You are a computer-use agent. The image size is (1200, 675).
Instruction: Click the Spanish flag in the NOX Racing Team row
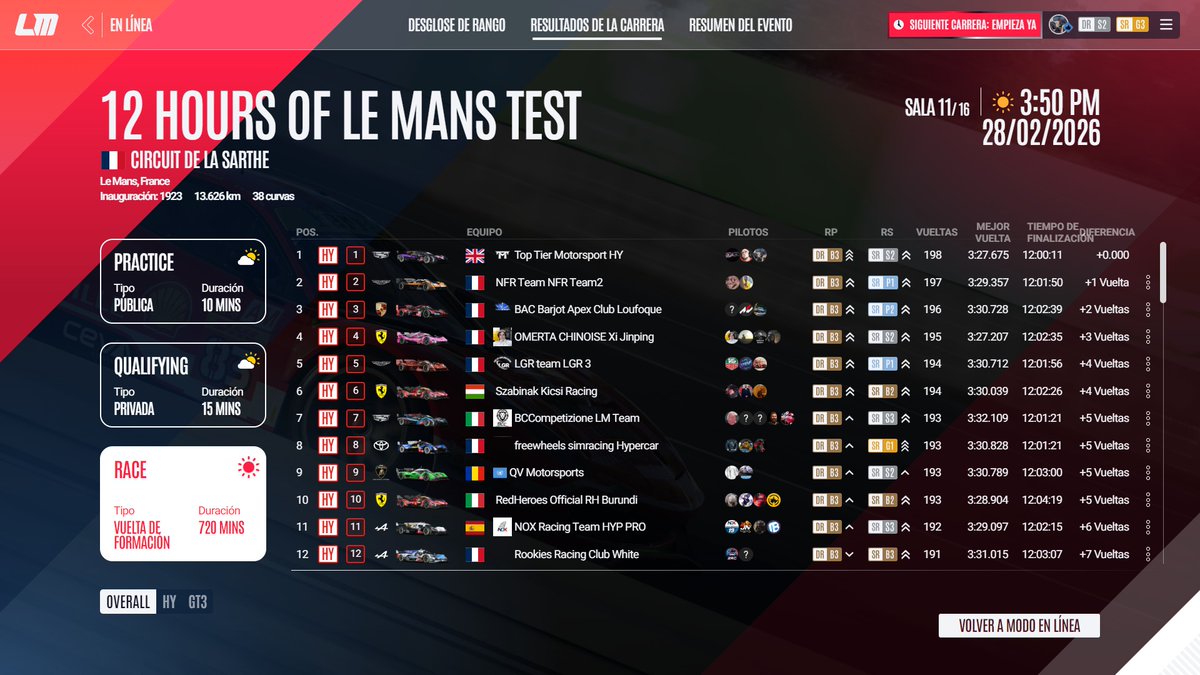475,527
